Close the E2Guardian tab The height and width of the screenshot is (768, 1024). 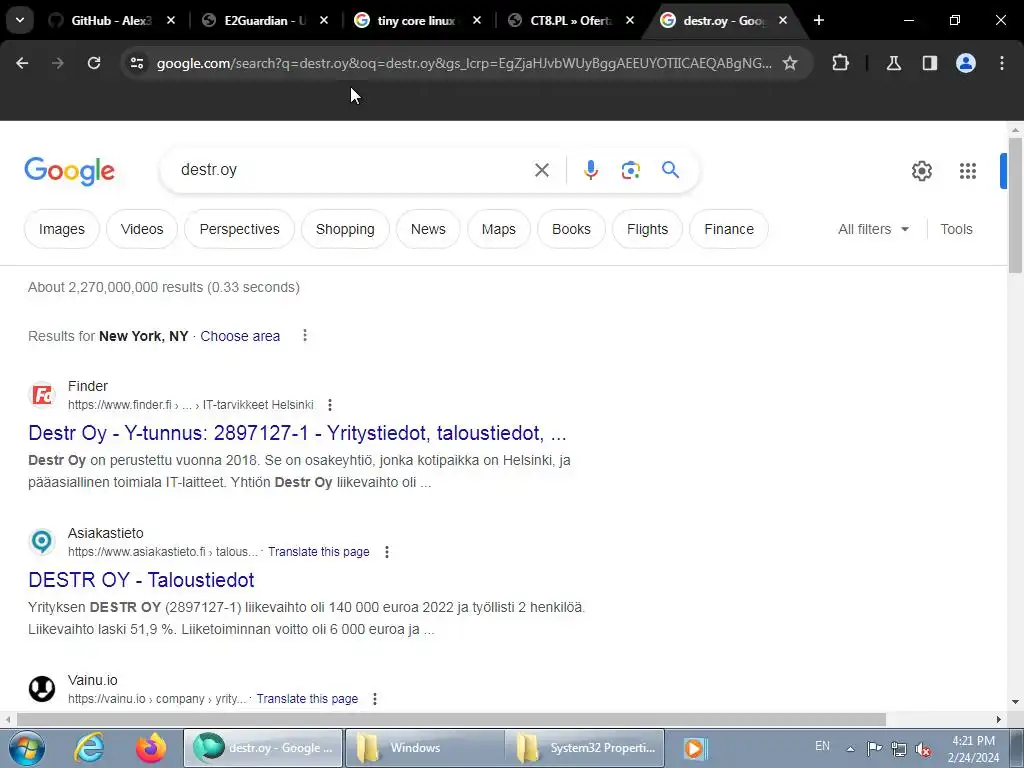tap(323, 20)
